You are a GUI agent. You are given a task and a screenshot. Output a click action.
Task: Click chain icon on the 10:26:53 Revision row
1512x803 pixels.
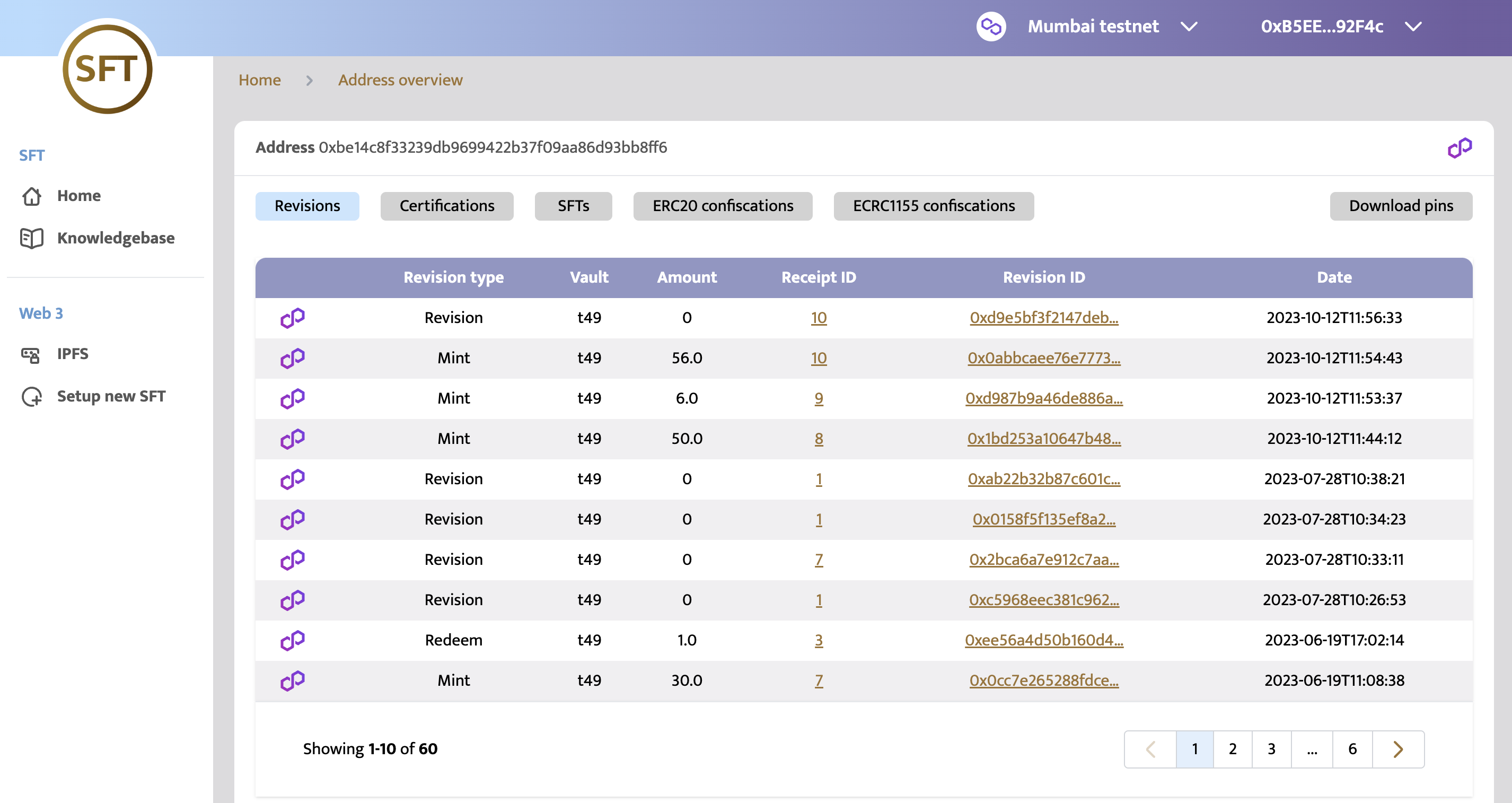[x=292, y=600]
